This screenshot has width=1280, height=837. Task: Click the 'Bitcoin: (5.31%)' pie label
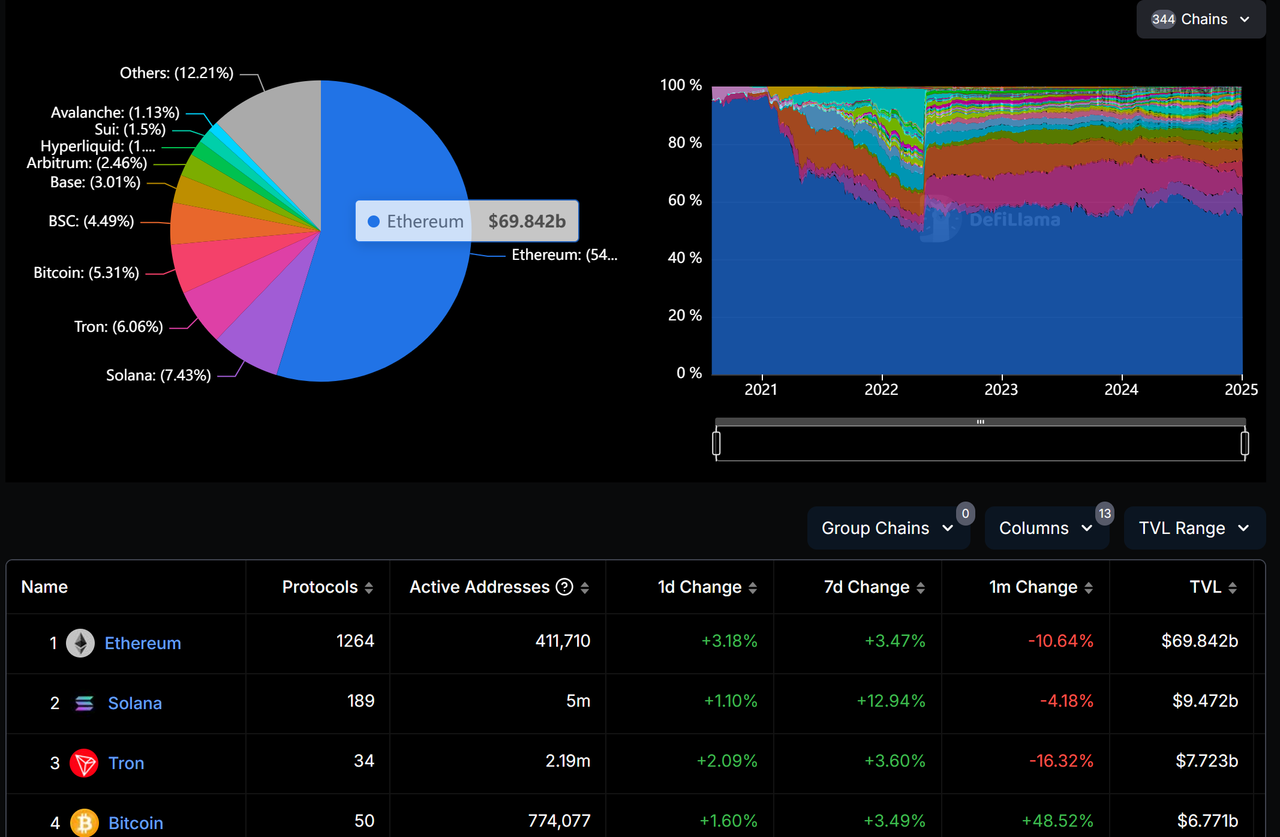pos(86,272)
